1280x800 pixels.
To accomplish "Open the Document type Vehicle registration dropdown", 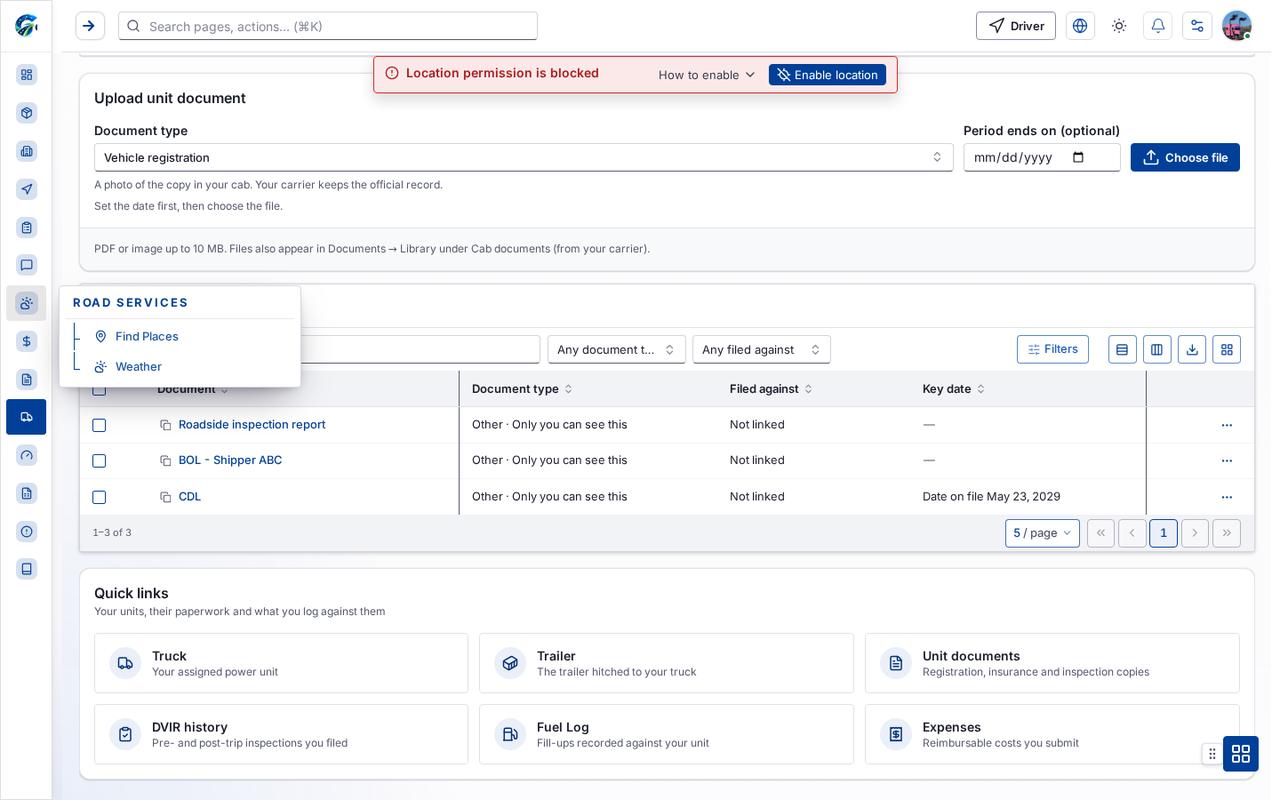I will tap(523, 157).
